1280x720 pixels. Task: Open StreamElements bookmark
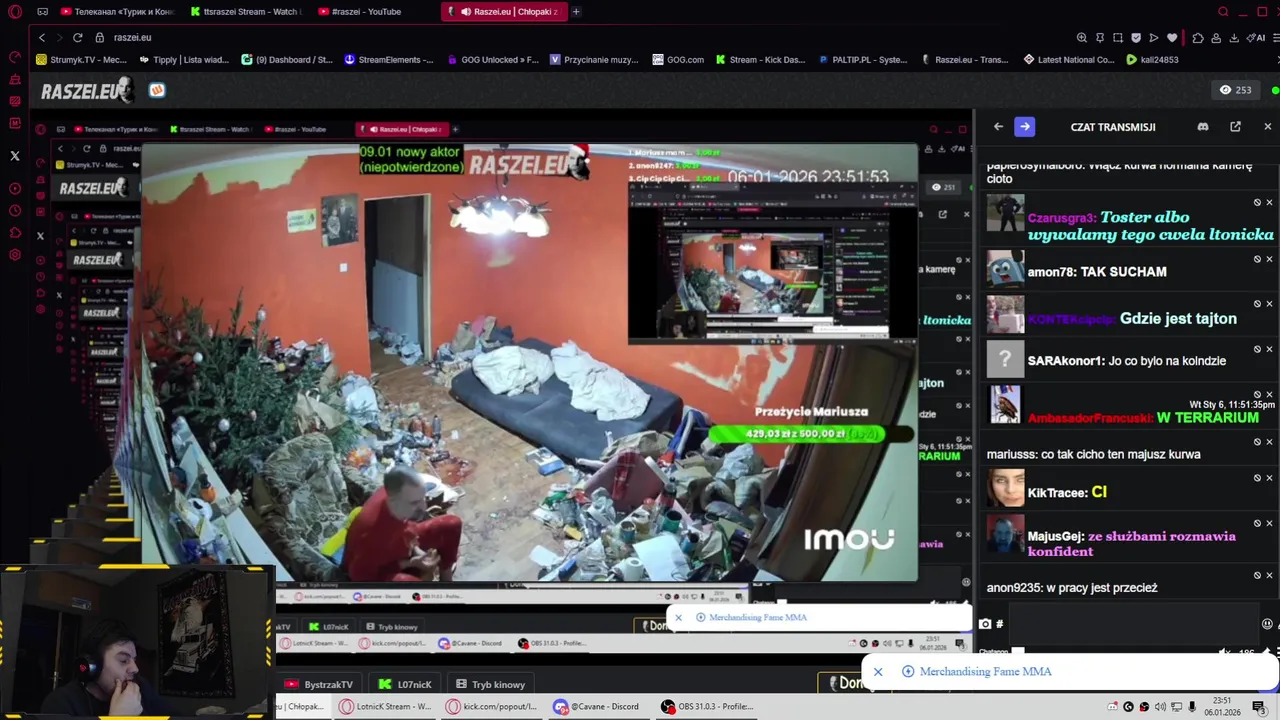388,59
